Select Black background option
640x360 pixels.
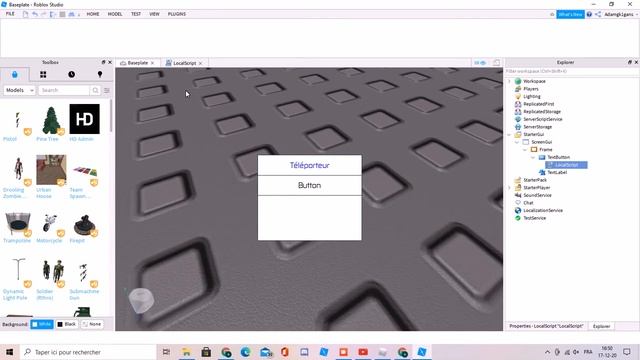point(67,324)
